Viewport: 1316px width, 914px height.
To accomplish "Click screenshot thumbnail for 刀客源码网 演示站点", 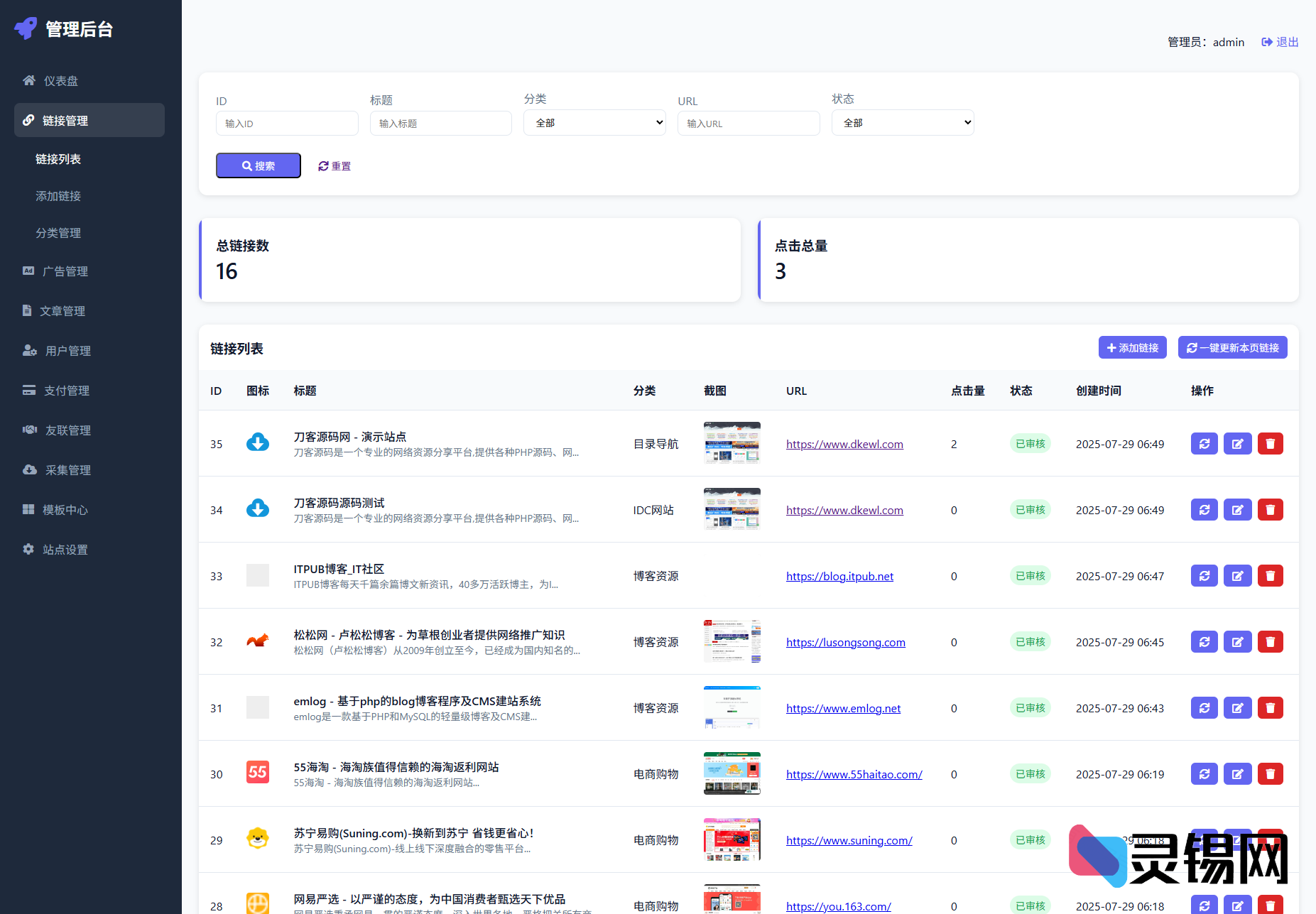I will 732,443.
